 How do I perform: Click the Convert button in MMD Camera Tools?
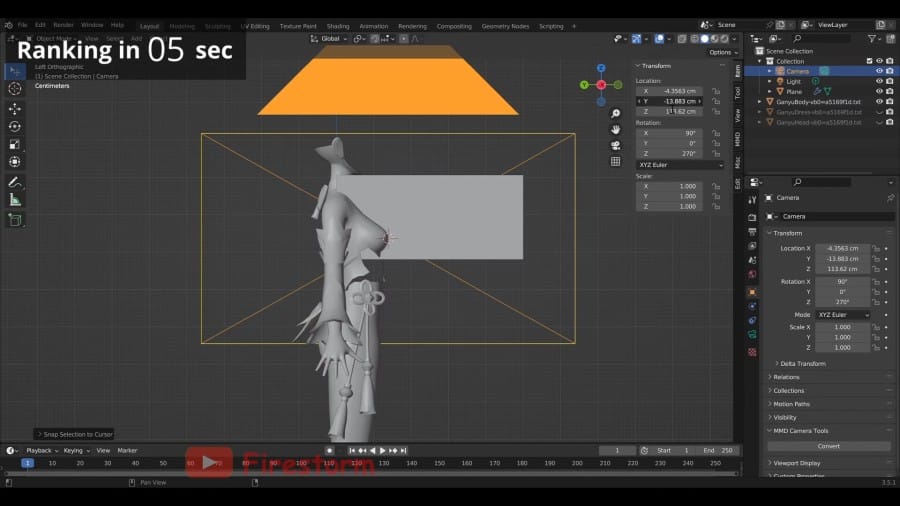[829, 446]
